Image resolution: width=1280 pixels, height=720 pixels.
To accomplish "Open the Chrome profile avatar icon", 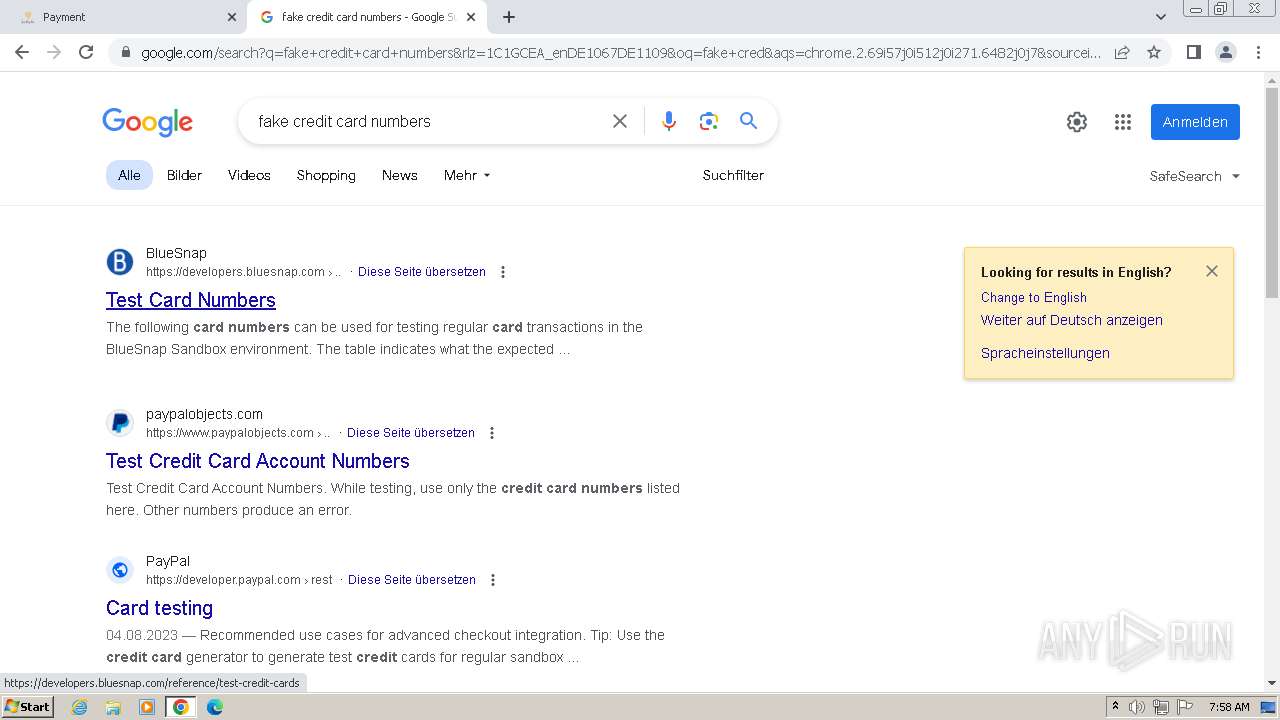I will point(1225,52).
